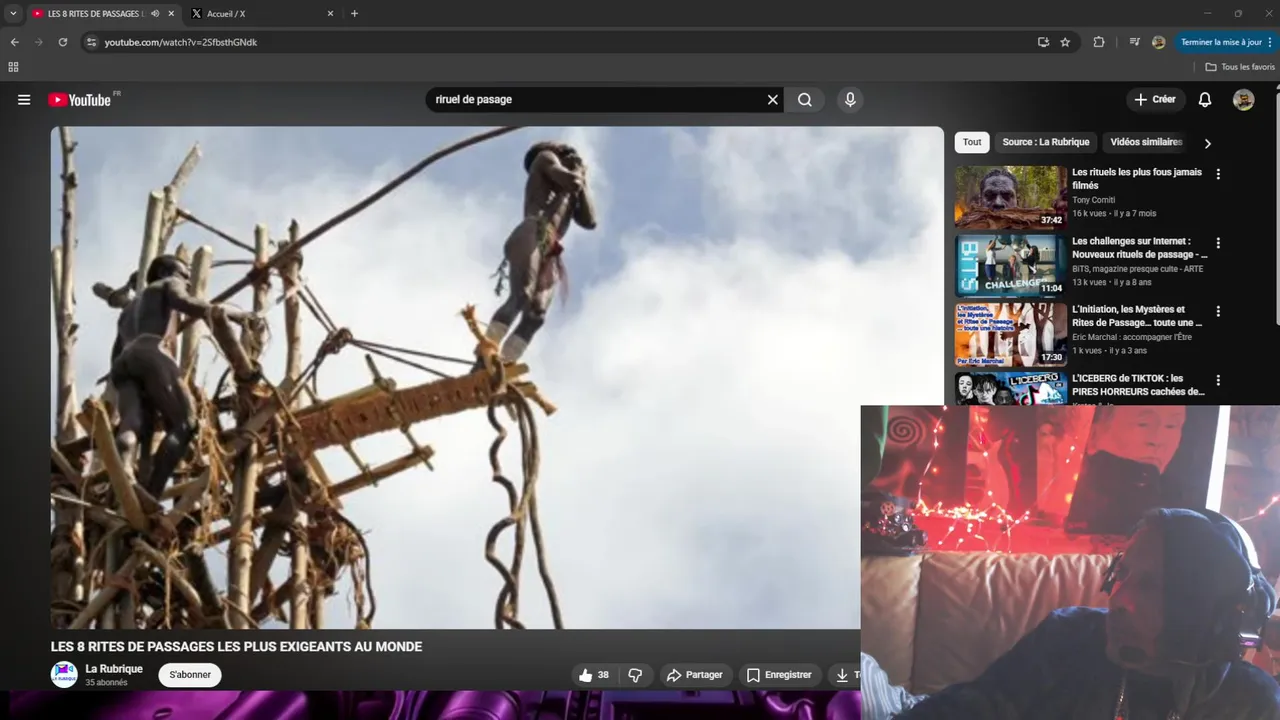The height and width of the screenshot is (720, 1280).
Task: Open the Chrome profile avatar
Action: [1158, 42]
